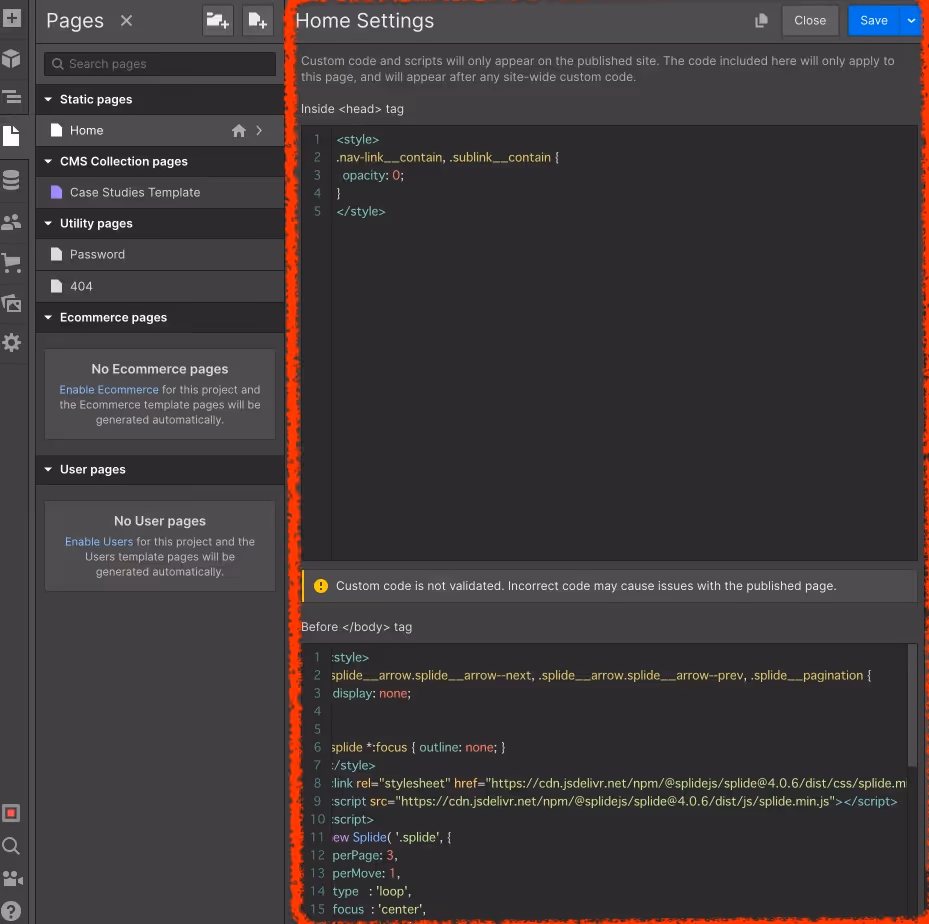Open the site Settings gear icon

coord(11,343)
